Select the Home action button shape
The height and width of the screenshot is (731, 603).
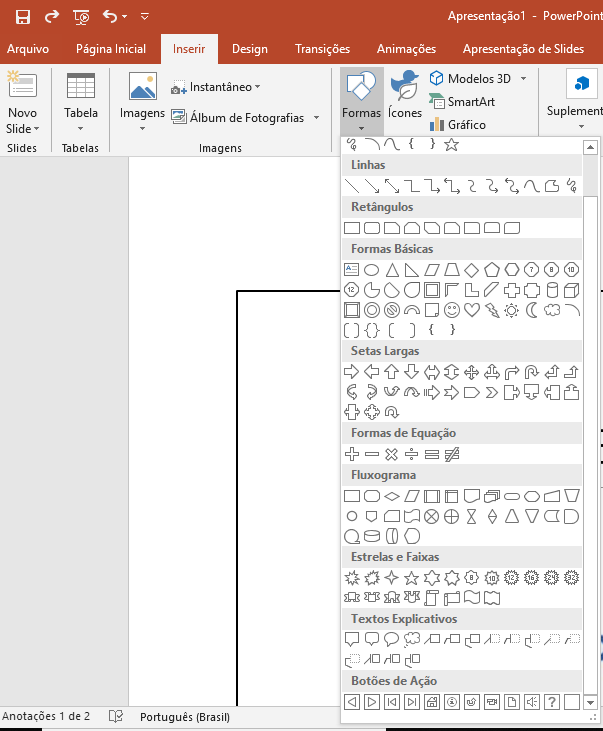[x=432, y=702]
